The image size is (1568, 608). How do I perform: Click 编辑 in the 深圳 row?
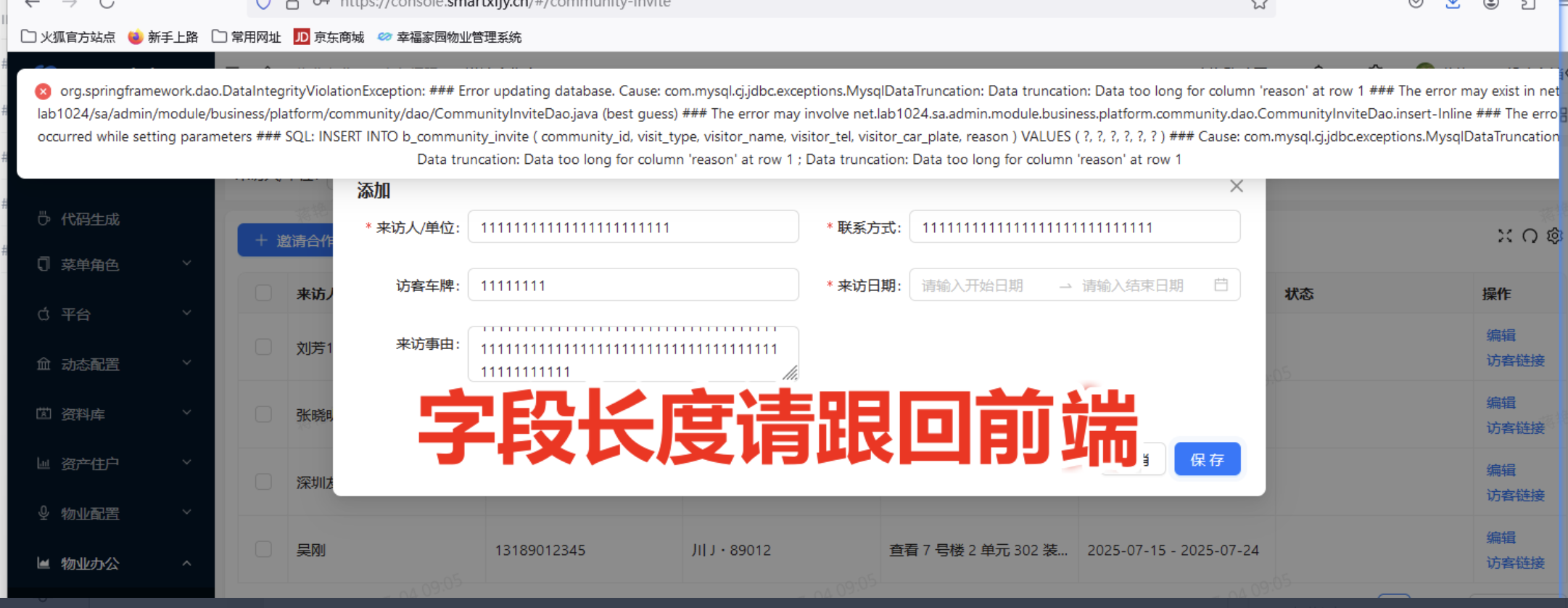point(1501,470)
